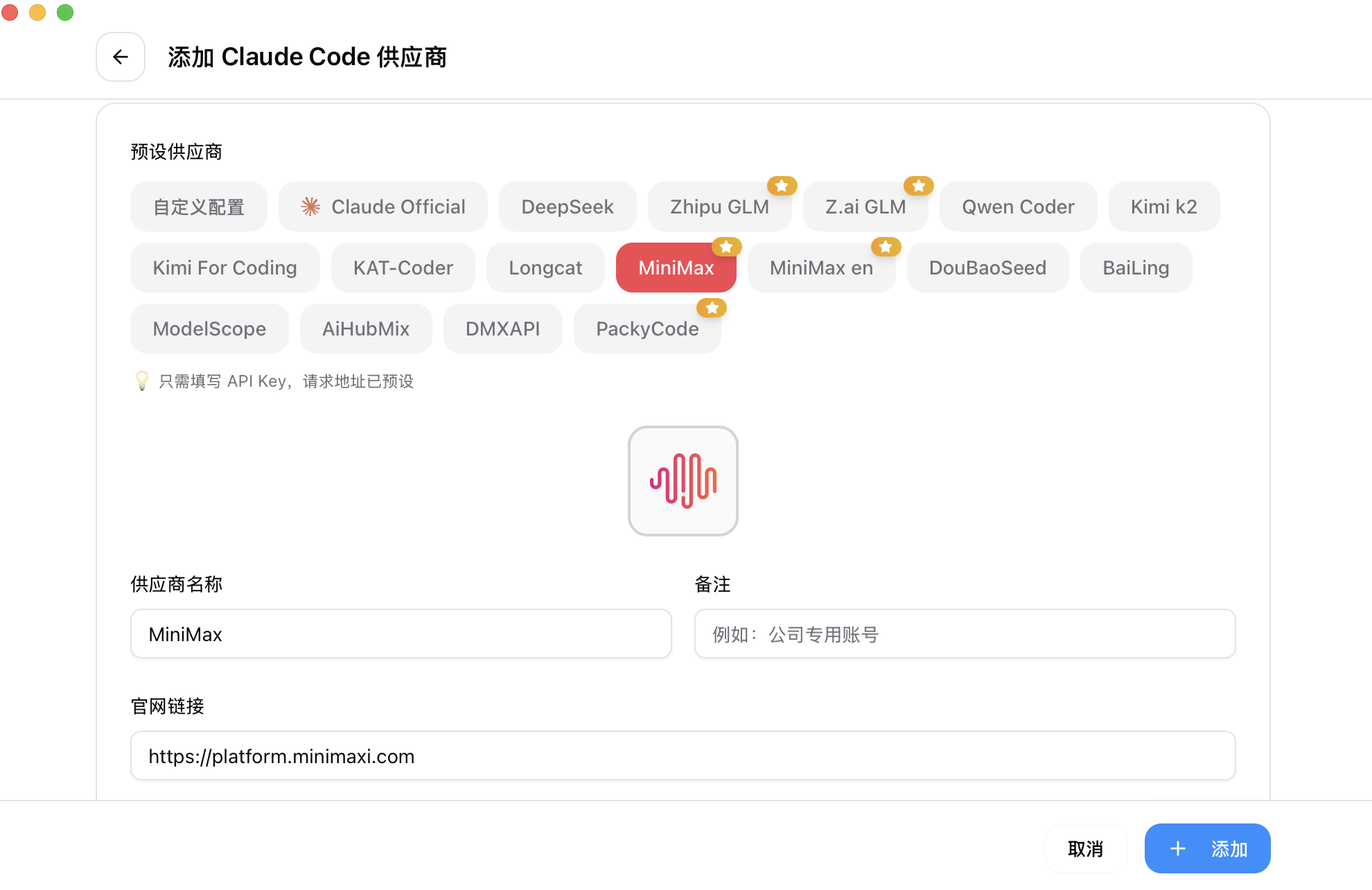The width and height of the screenshot is (1372, 890).
Task: Click the plus icon on the 添加 button
Action: click(1178, 848)
